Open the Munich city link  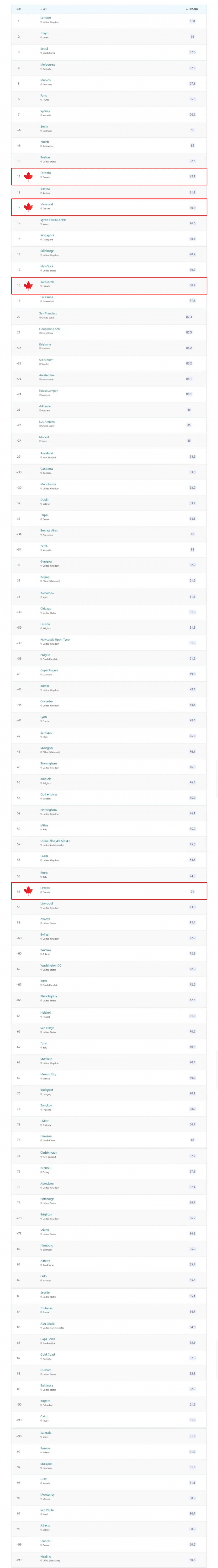click(x=46, y=80)
